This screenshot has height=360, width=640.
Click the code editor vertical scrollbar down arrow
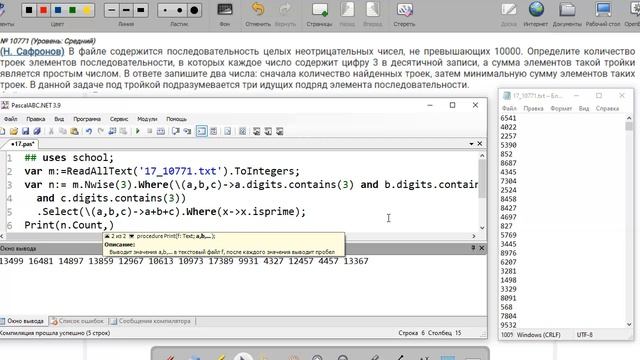click(x=482, y=228)
